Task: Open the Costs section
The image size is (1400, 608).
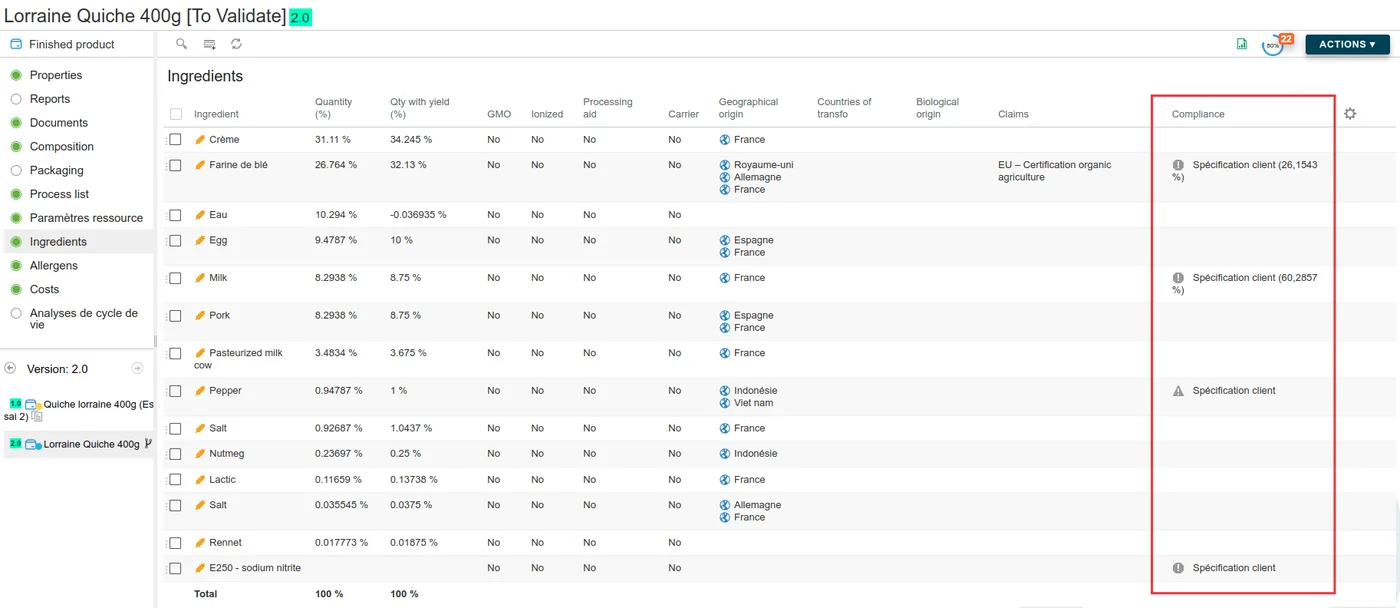Action: pyautogui.click(x=45, y=290)
